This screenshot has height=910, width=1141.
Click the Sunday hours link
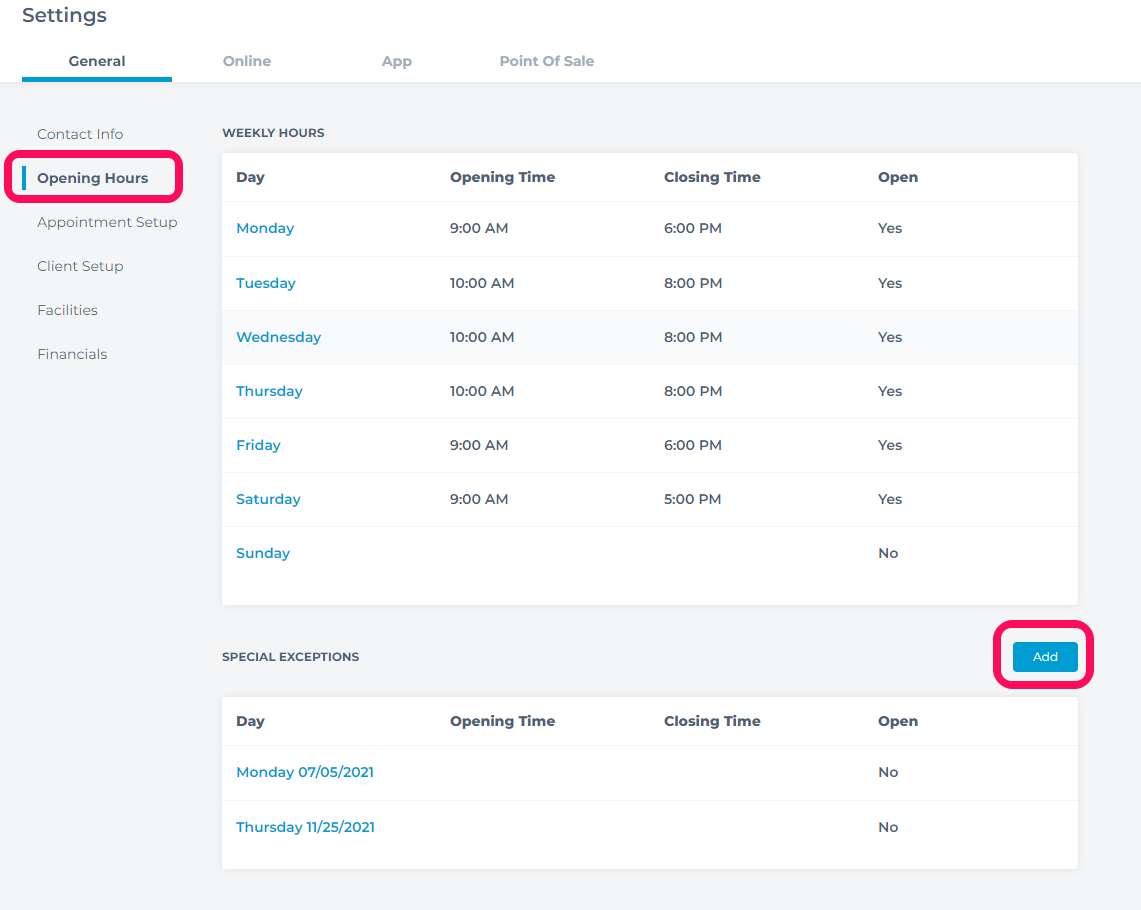263,553
